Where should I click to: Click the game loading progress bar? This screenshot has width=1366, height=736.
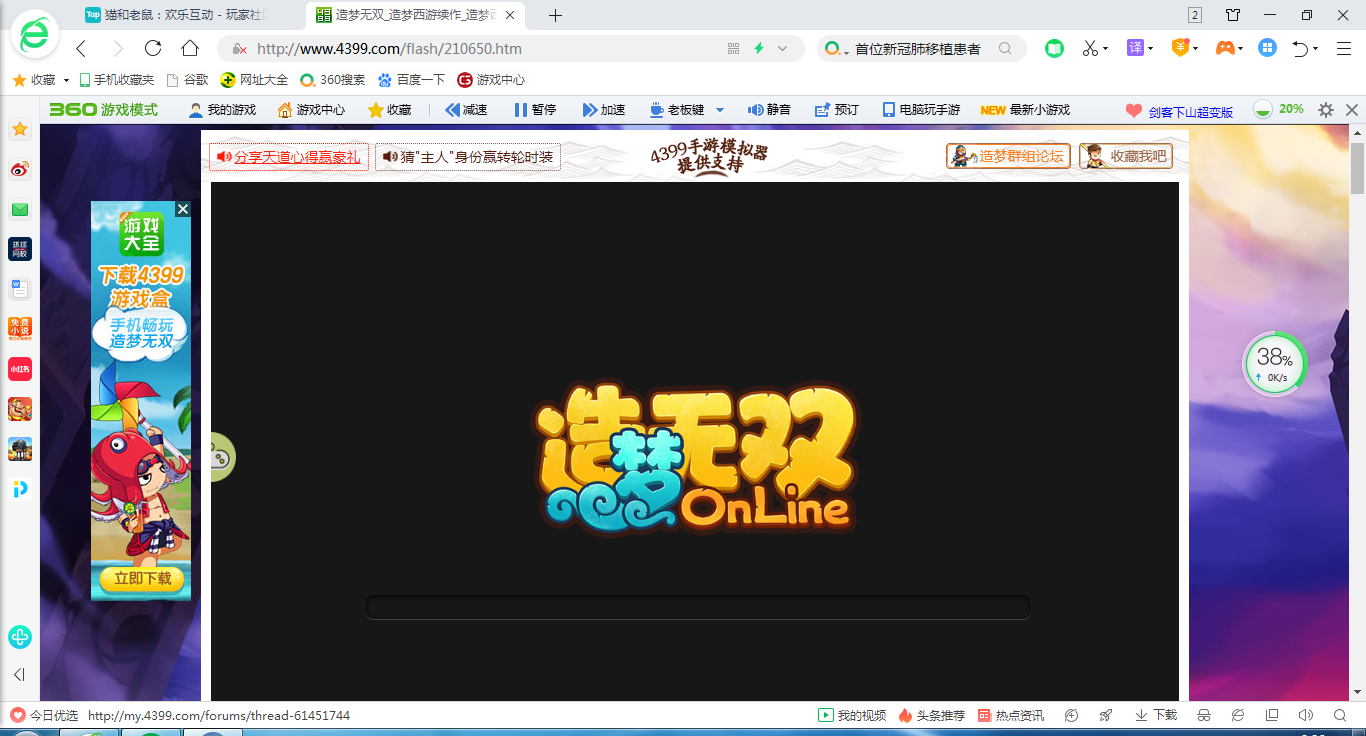pyautogui.click(x=698, y=607)
